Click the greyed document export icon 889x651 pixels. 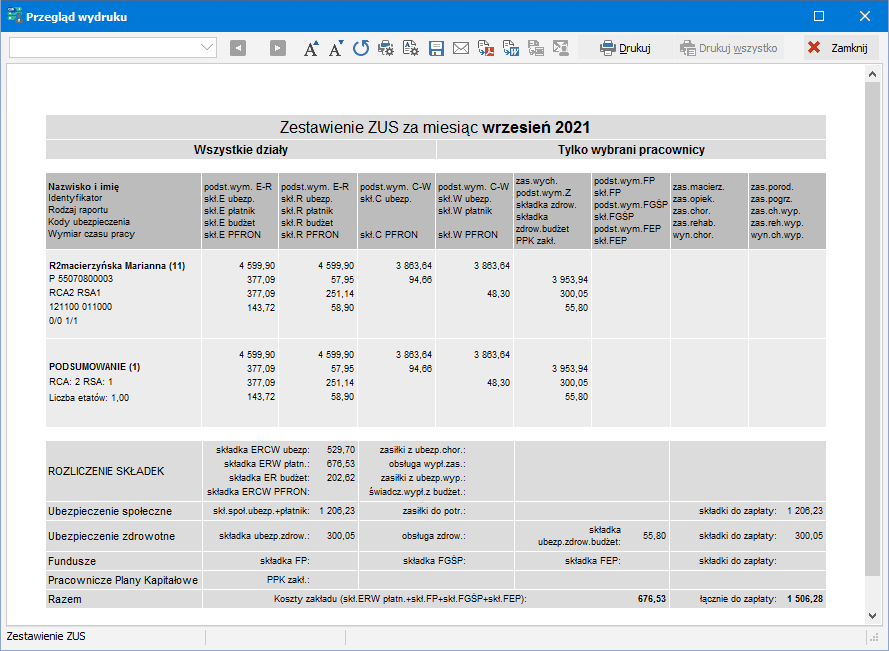pyautogui.click(x=536, y=48)
